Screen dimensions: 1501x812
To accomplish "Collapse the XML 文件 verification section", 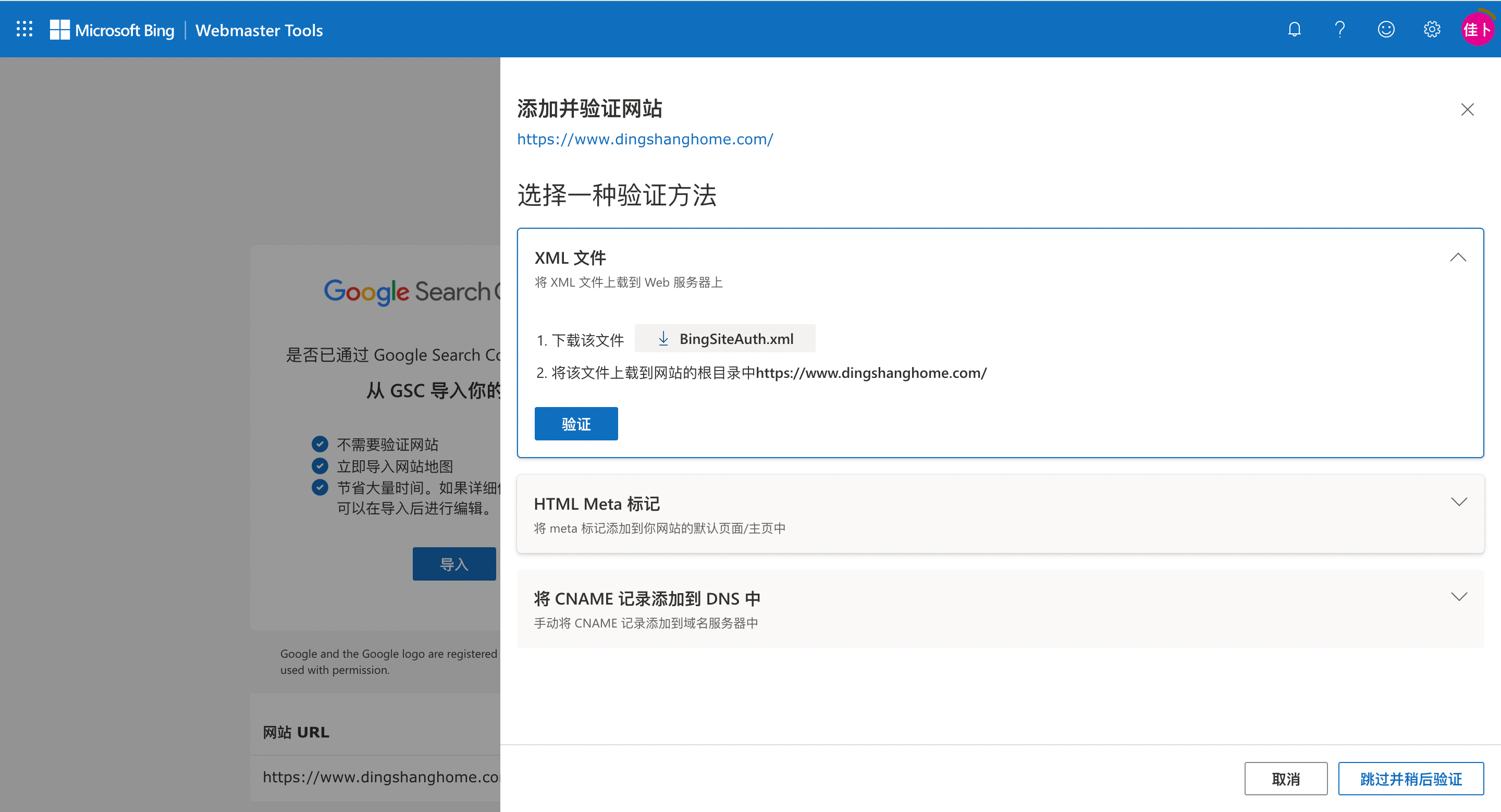I will pos(1457,257).
